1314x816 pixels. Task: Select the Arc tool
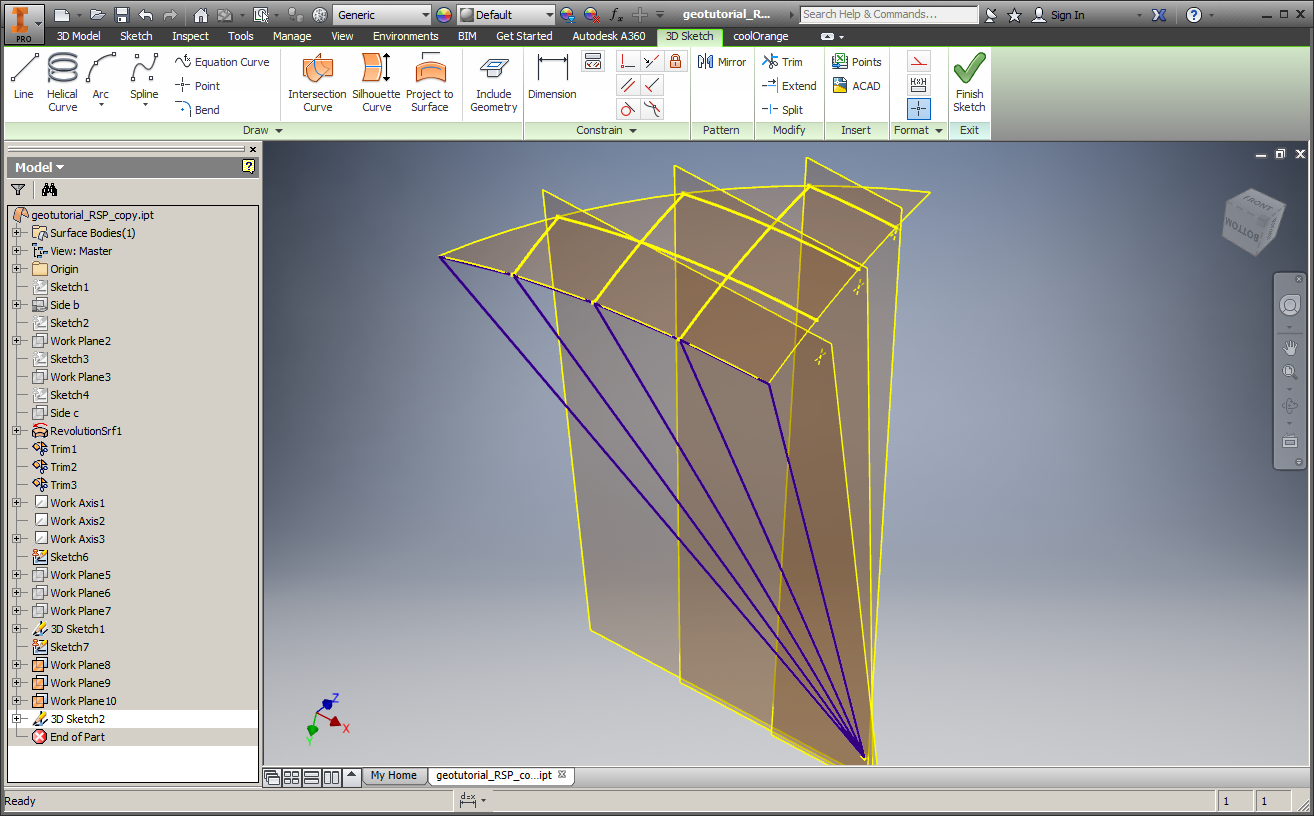click(101, 80)
